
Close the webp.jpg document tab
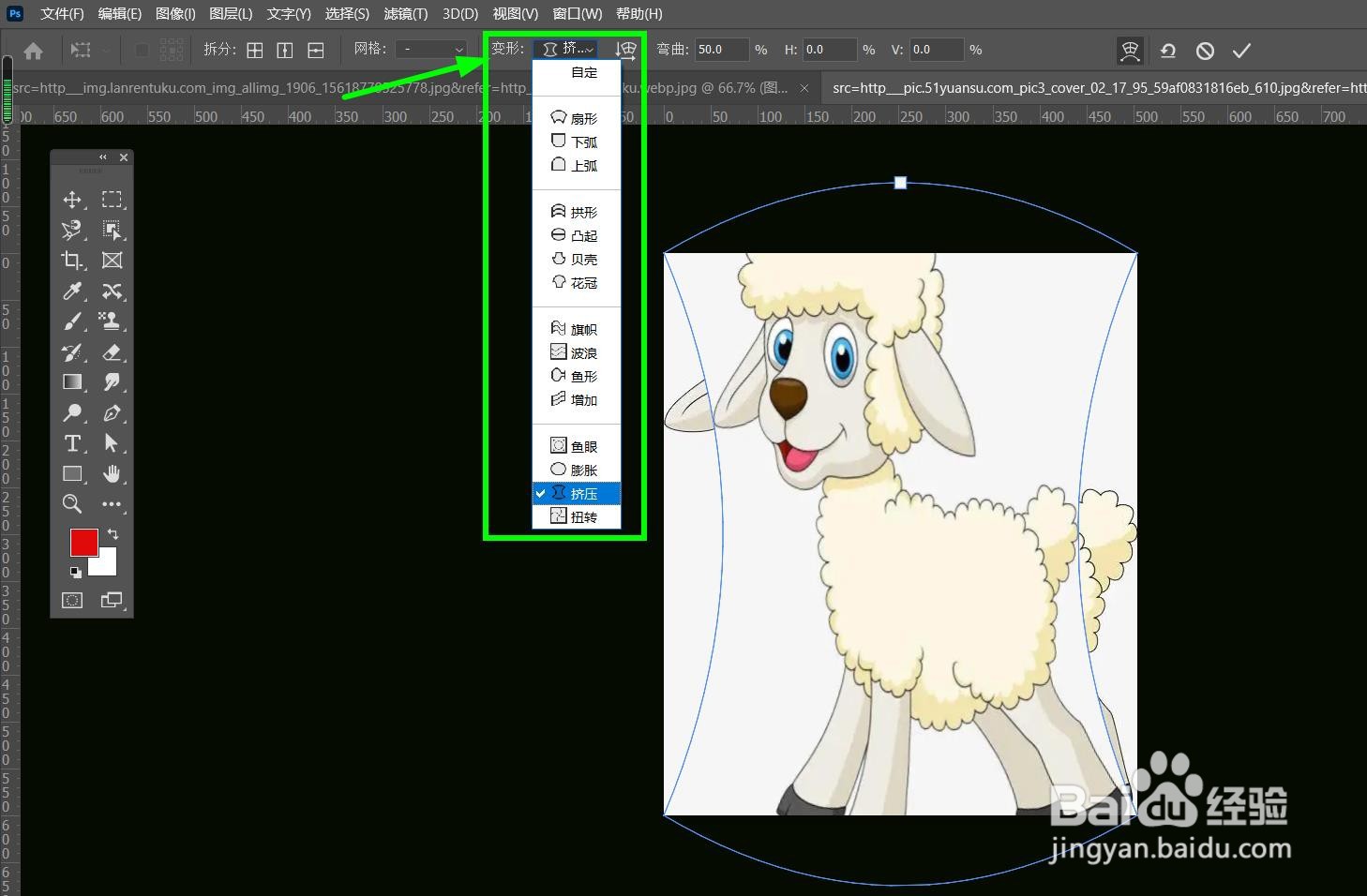click(804, 88)
